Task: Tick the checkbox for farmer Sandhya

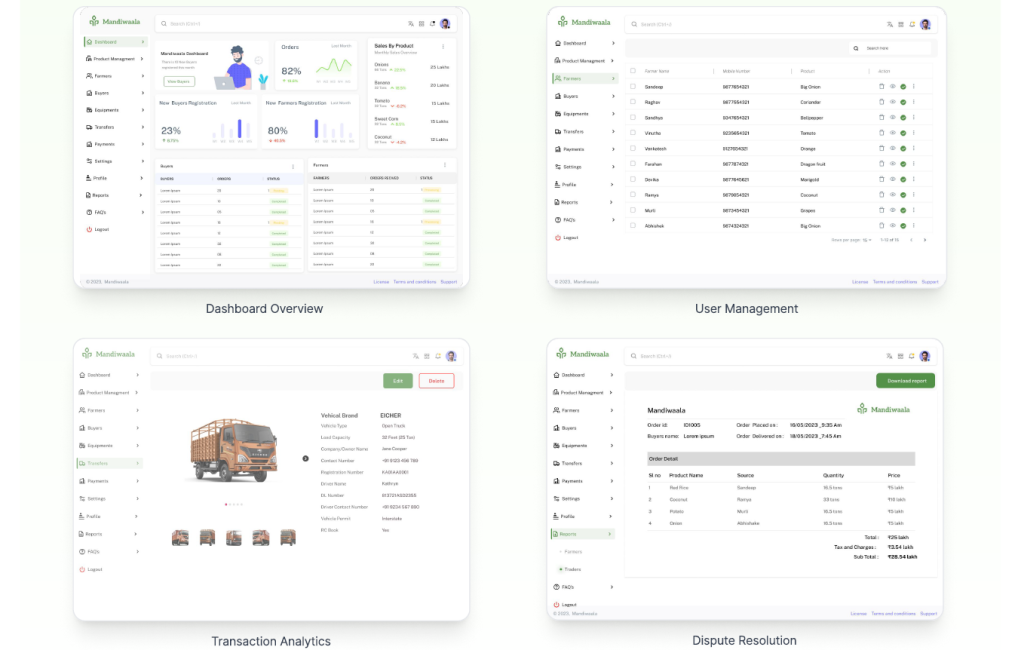Action: [x=633, y=118]
